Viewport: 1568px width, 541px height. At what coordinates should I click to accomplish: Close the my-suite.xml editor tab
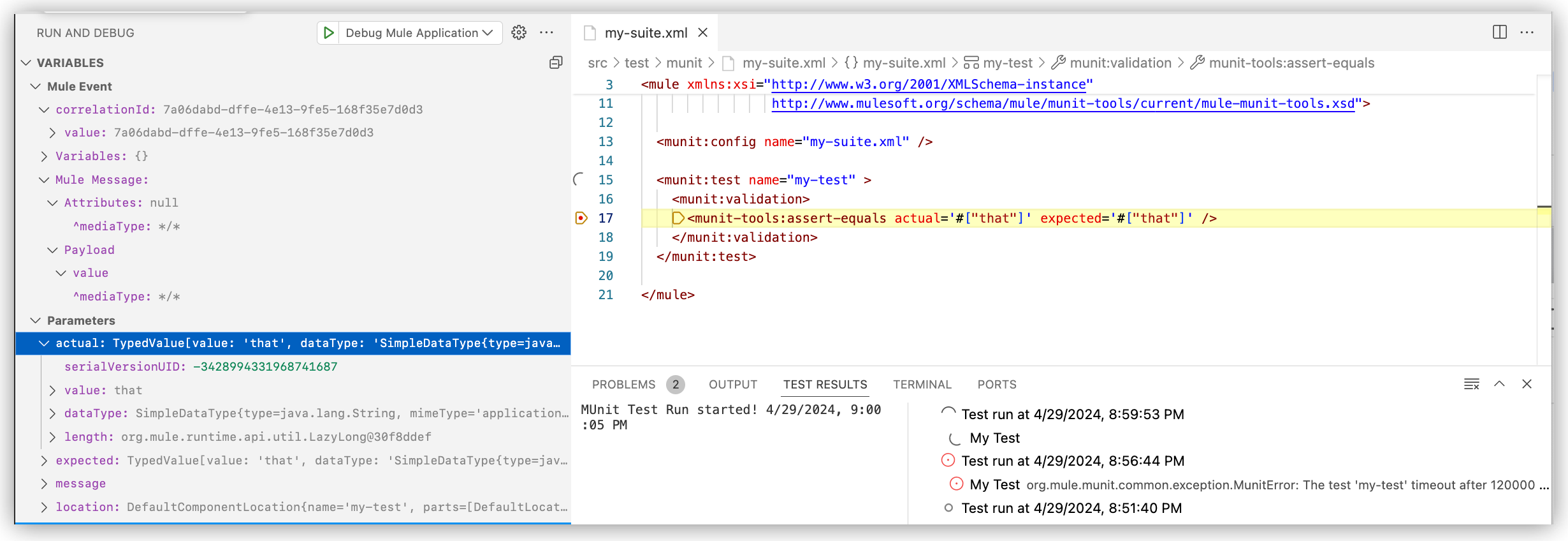[702, 33]
